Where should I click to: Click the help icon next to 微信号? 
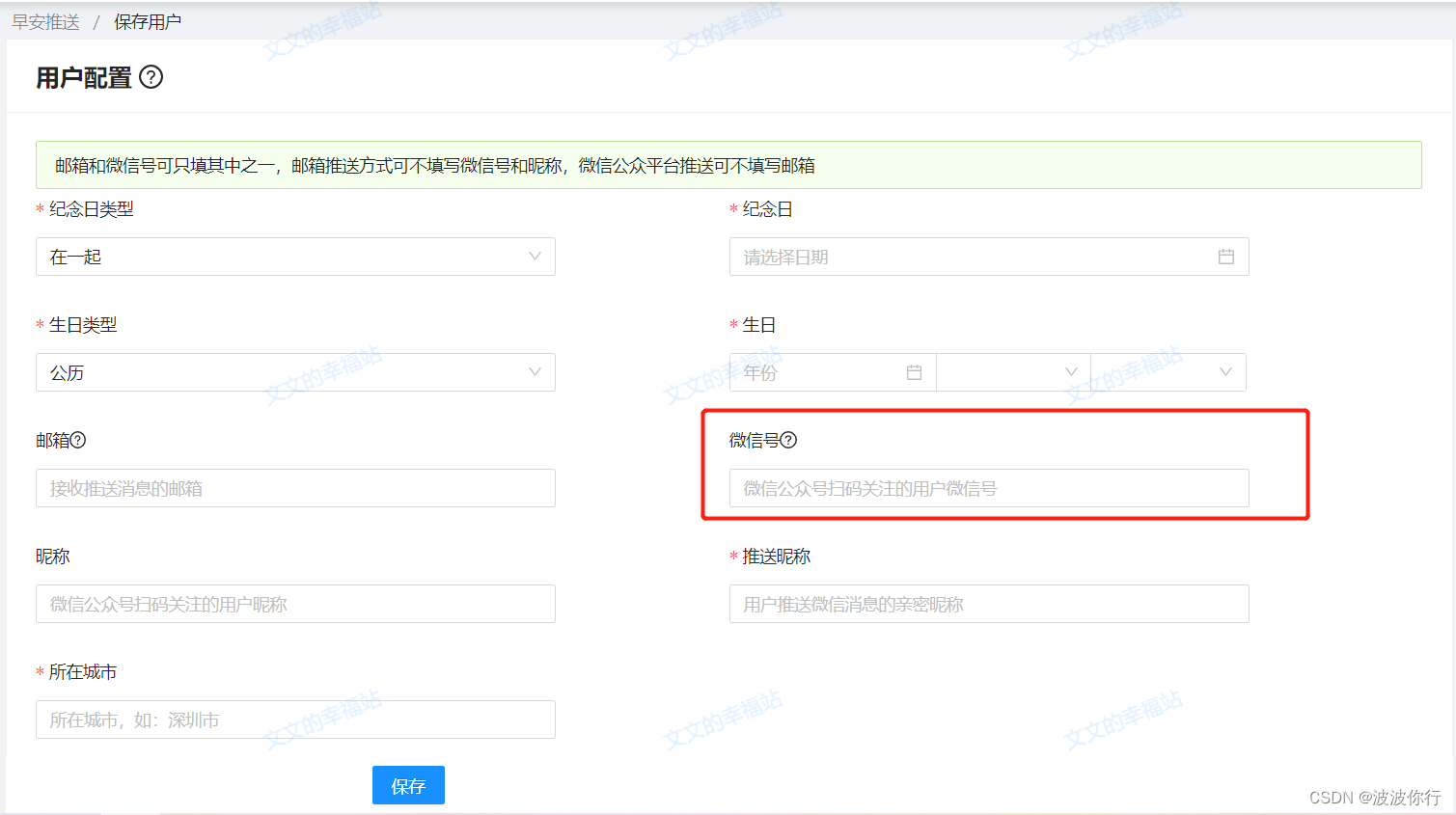[788, 440]
